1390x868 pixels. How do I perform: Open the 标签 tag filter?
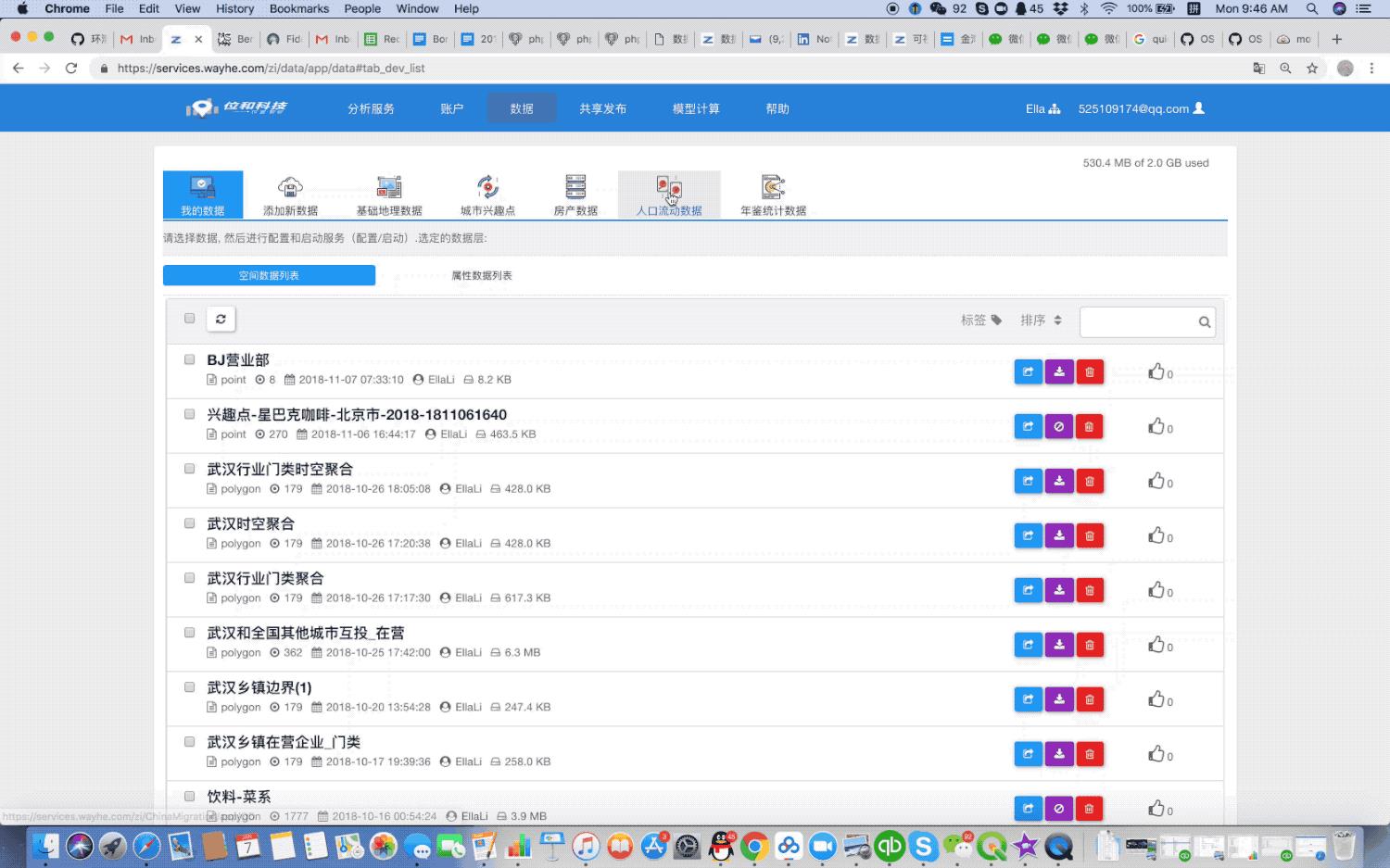981,320
